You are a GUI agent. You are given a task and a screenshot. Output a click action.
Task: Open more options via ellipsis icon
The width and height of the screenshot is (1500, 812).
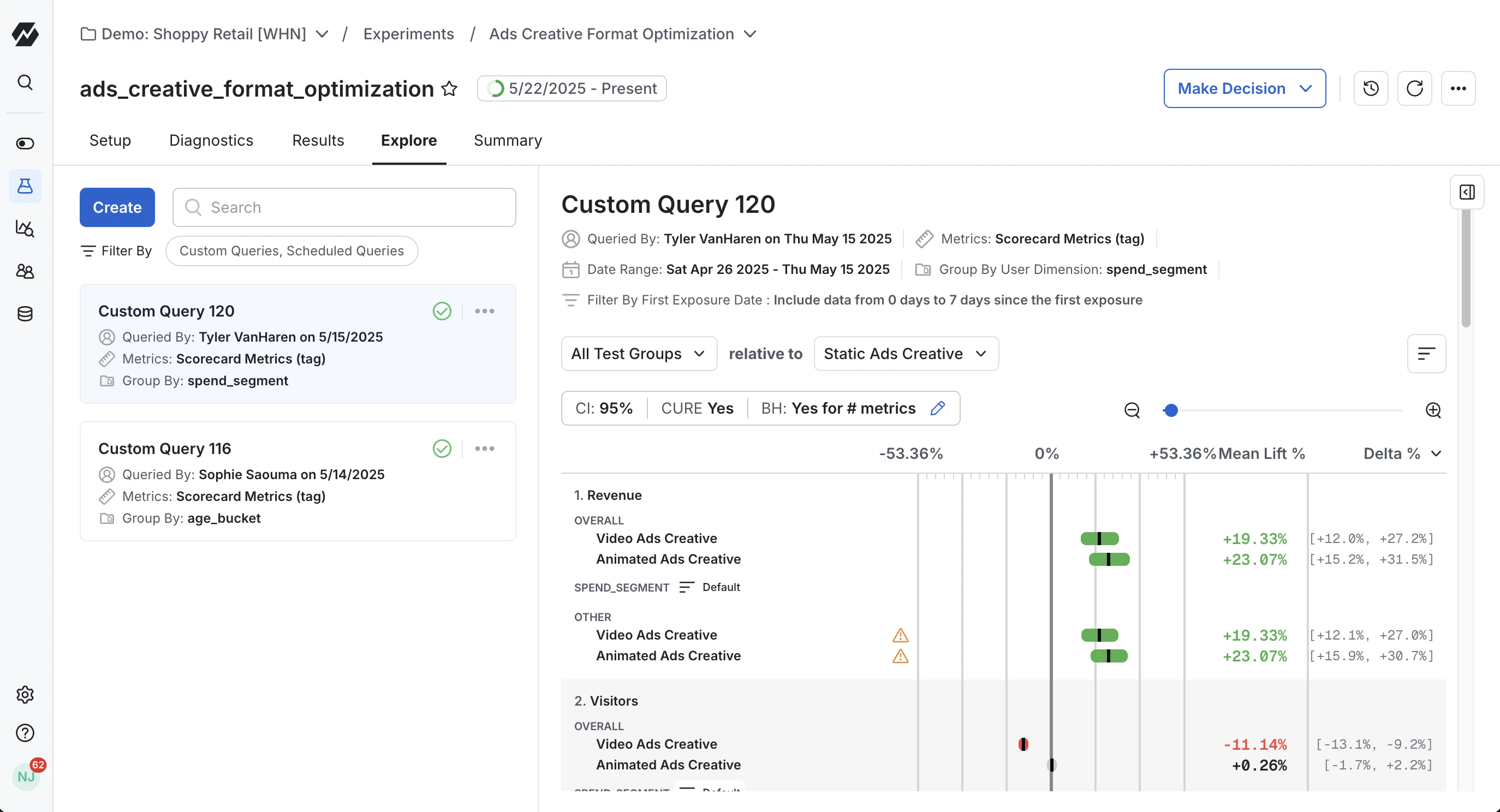click(1459, 88)
